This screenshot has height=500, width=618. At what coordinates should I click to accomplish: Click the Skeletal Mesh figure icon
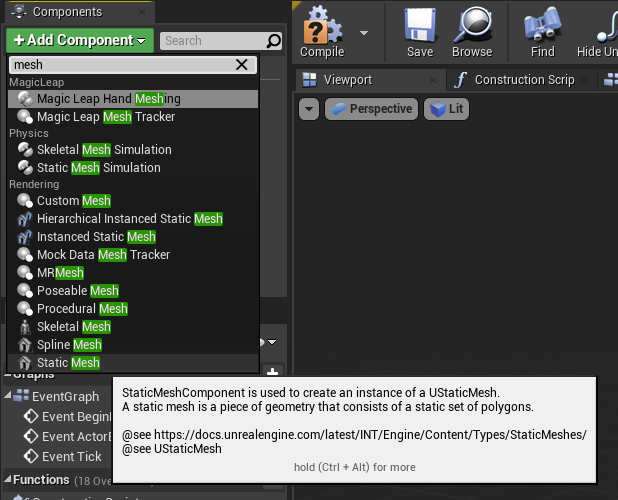coord(25,327)
